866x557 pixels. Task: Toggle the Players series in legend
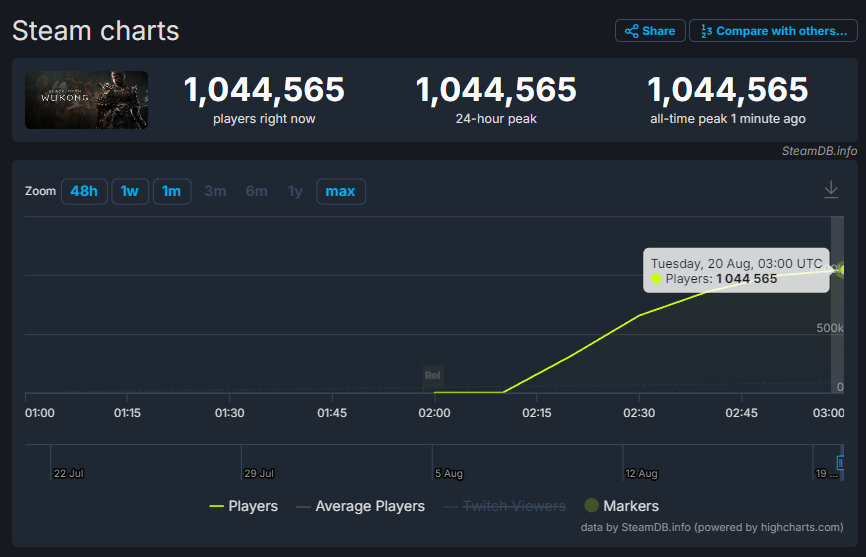(244, 506)
